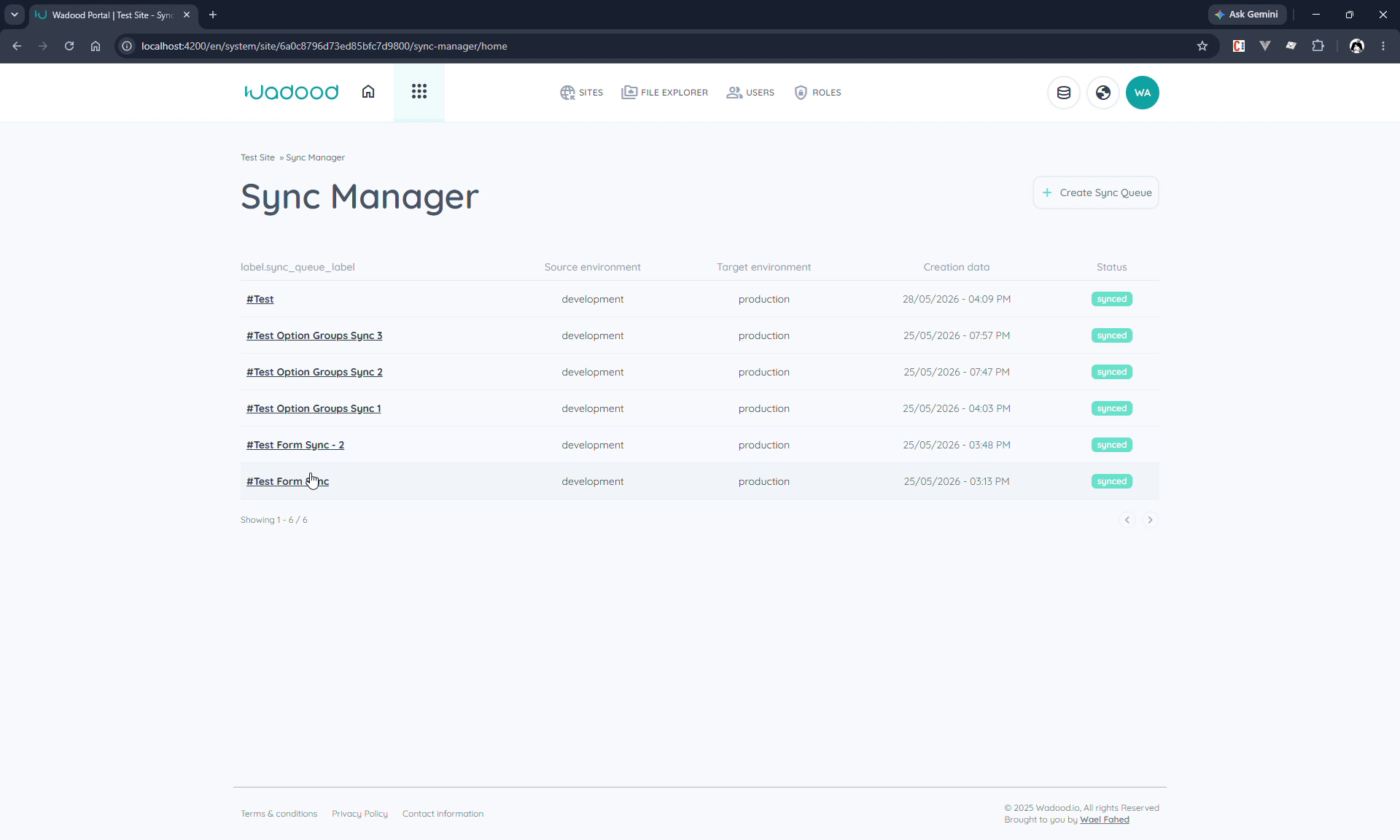Screen dimensions: 1400x840
Task: Click synced badge for Option Groups Sync 3
Action: (x=1112, y=335)
